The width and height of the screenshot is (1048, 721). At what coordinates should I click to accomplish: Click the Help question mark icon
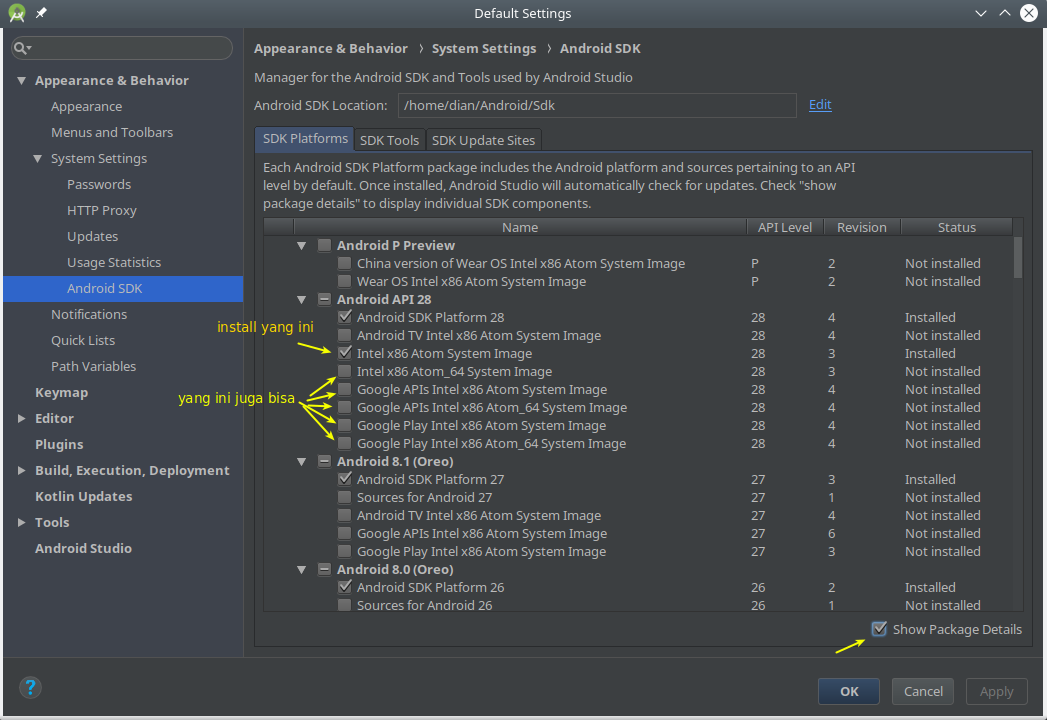30,687
